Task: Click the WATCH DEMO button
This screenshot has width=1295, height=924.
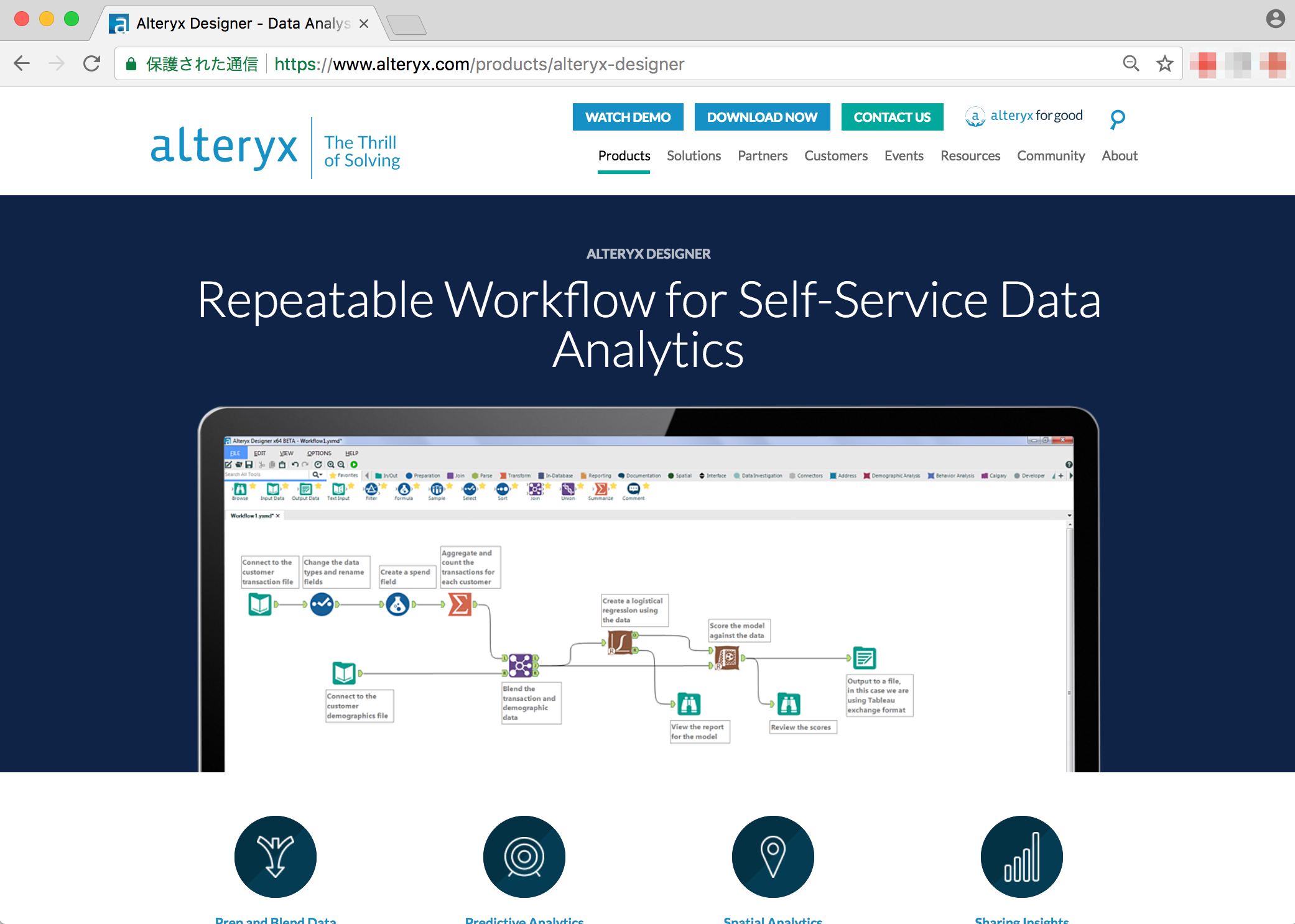Action: tap(628, 117)
